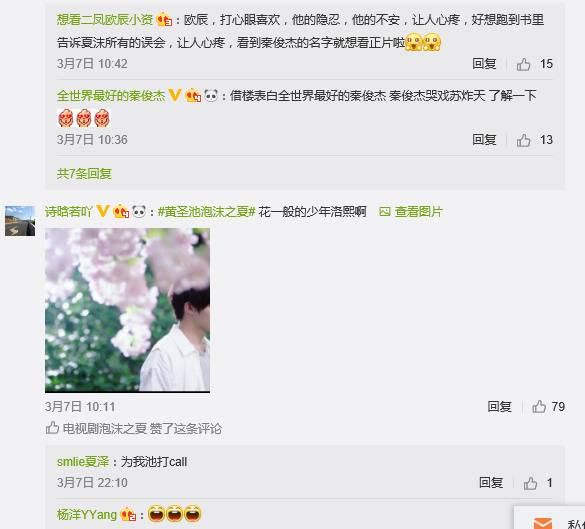Screen dimensions: 585x529
Task: Open the private message envelope icon
Action: pyautogui.click(x=543, y=523)
